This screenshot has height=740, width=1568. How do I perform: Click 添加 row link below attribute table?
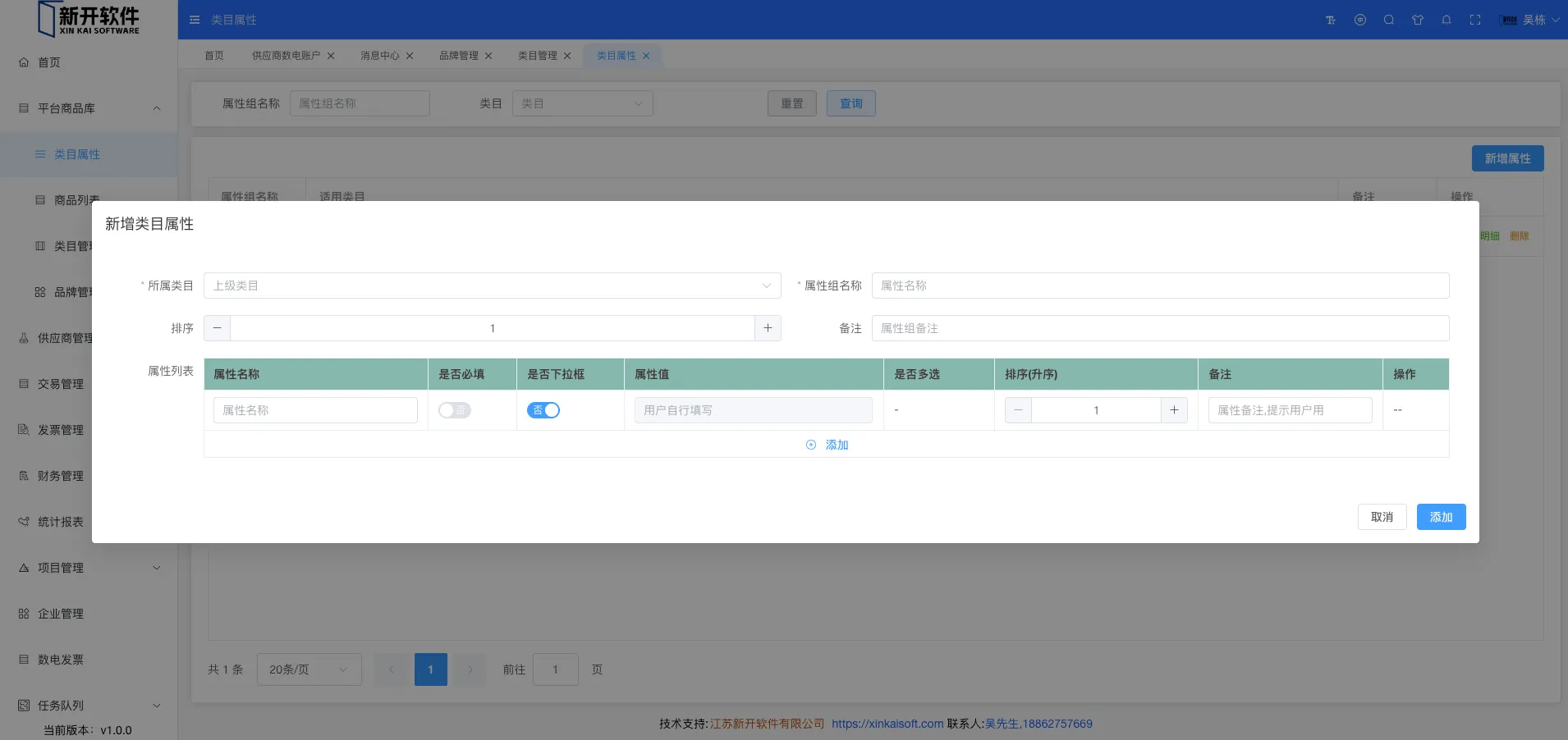point(828,445)
